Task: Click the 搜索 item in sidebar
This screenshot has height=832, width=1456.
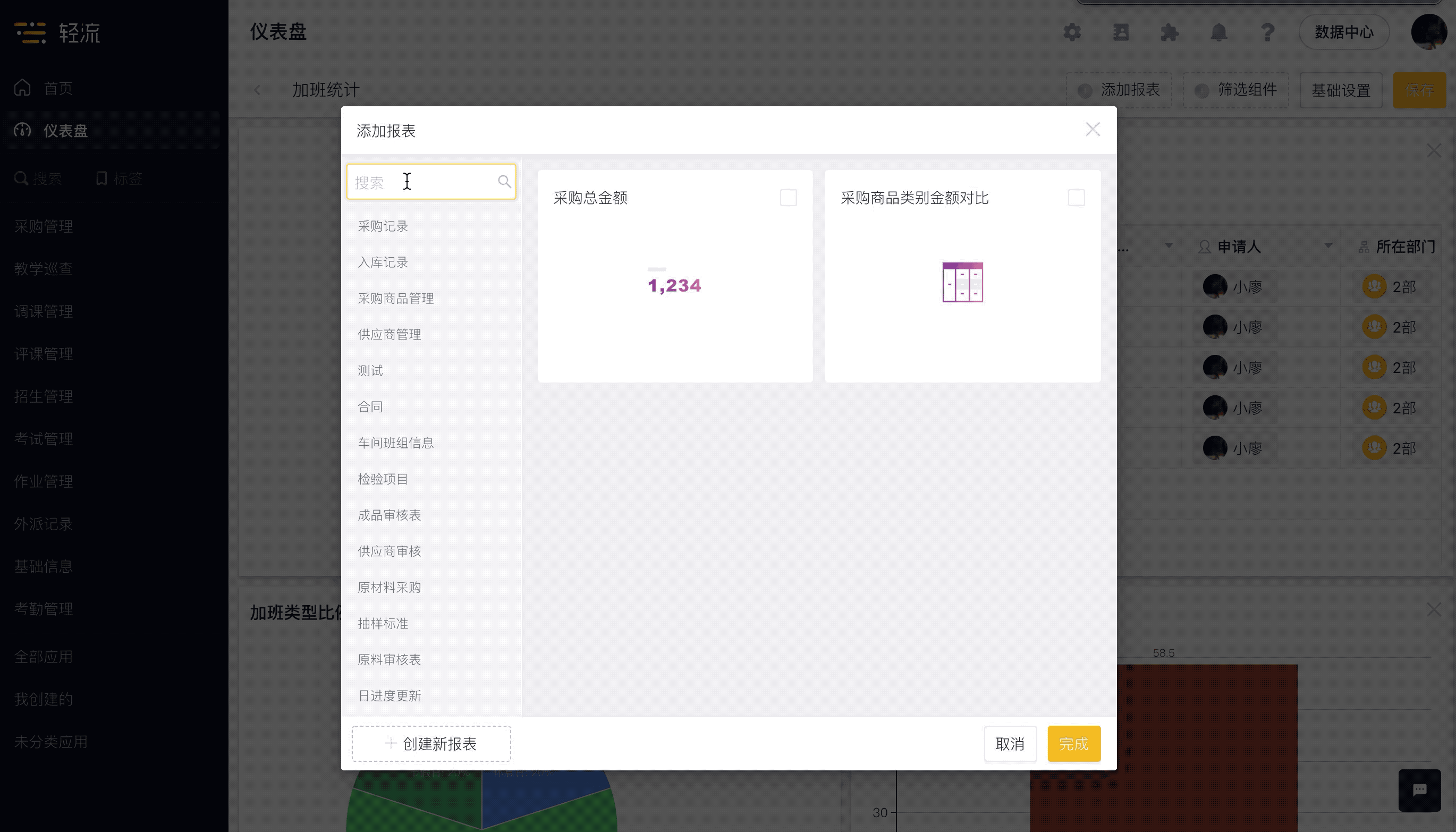Action: (x=38, y=179)
